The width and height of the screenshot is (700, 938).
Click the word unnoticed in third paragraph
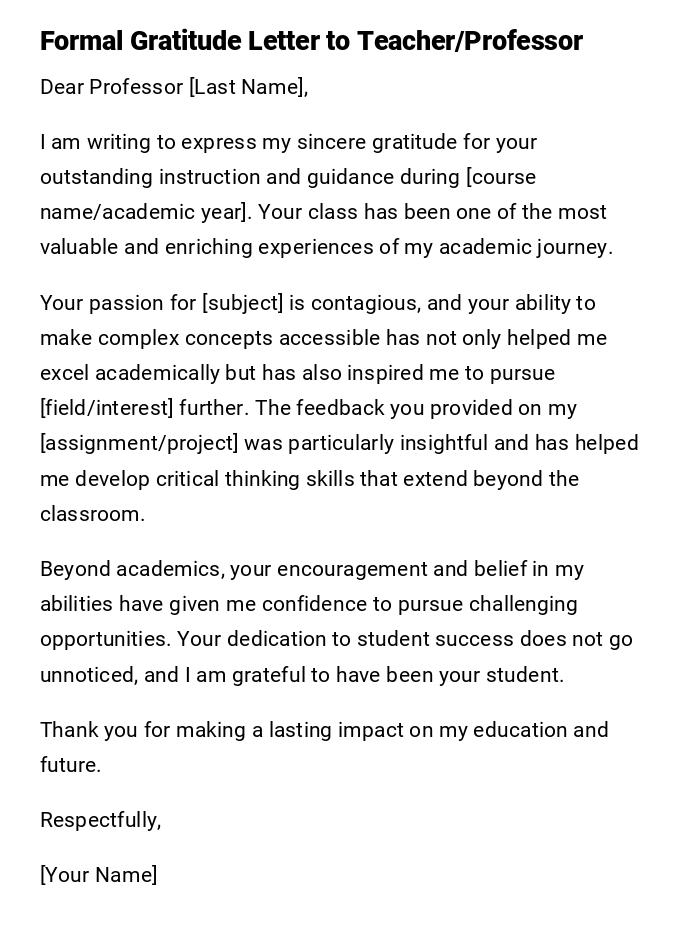(x=87, y=675)
